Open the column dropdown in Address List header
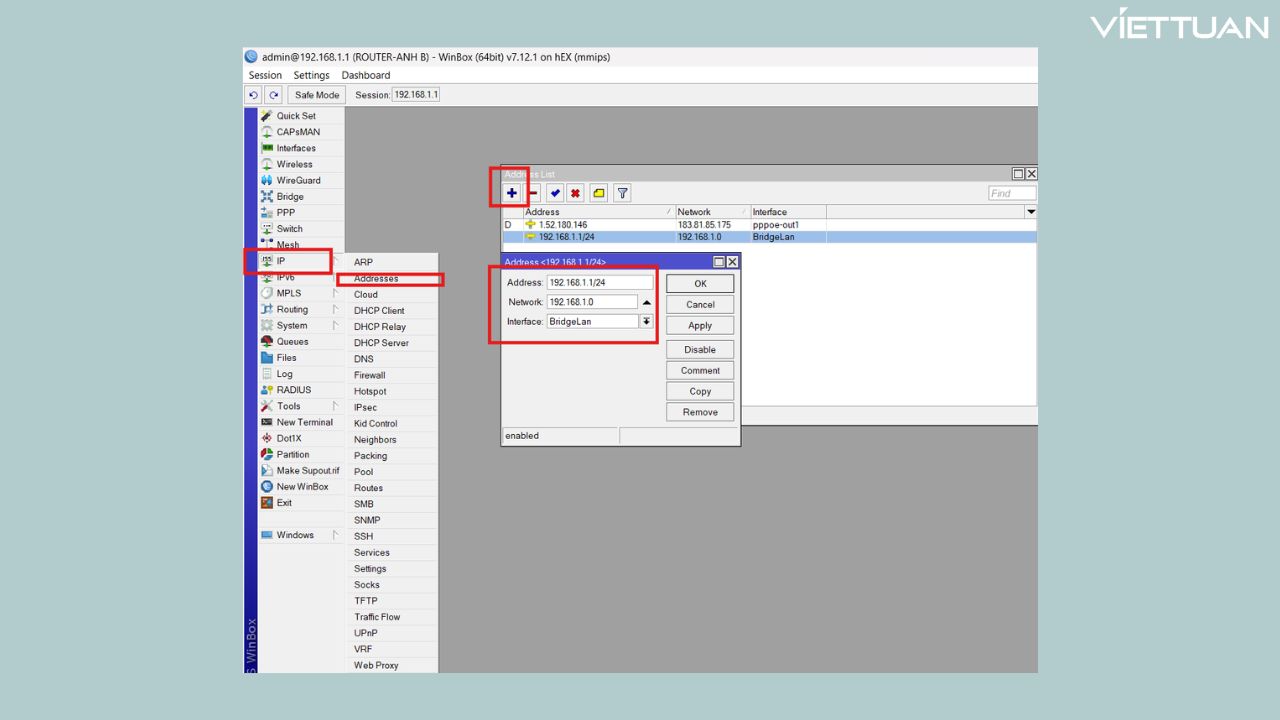Screen dimensions: 1280x720 (x=1031, y=212)
